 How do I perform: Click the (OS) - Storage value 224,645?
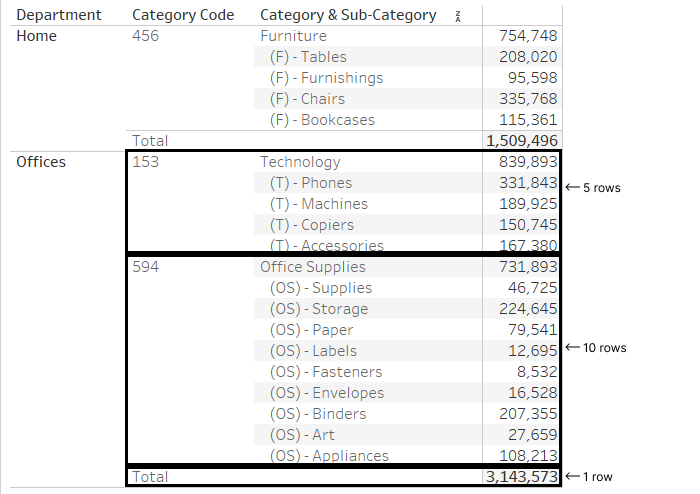click(528, 309)
